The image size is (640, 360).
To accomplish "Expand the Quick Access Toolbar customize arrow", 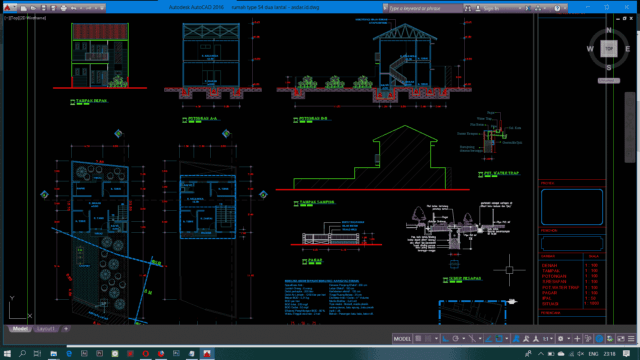I will click(101, 8).
